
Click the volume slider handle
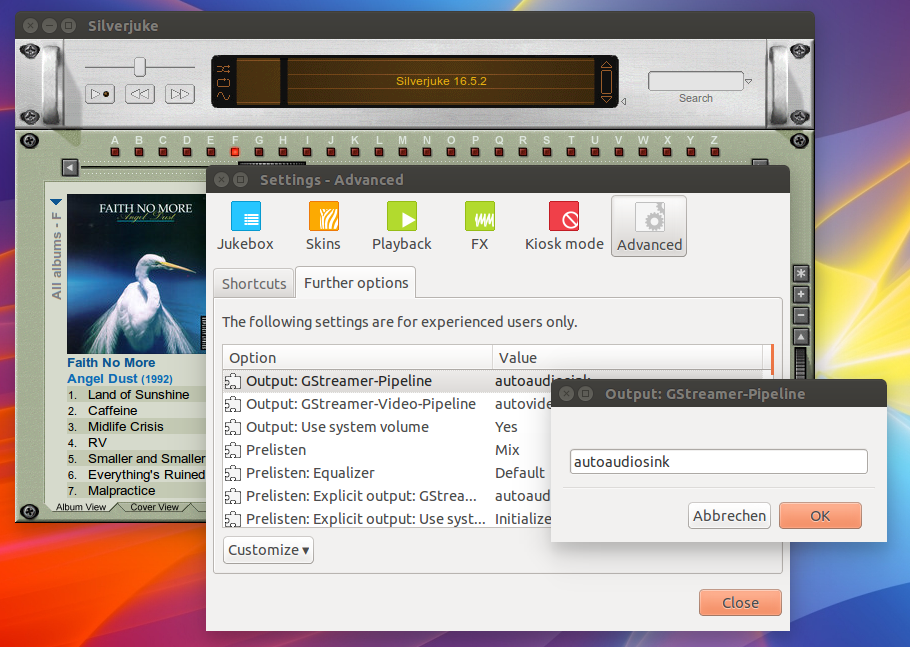coord(140,67)
